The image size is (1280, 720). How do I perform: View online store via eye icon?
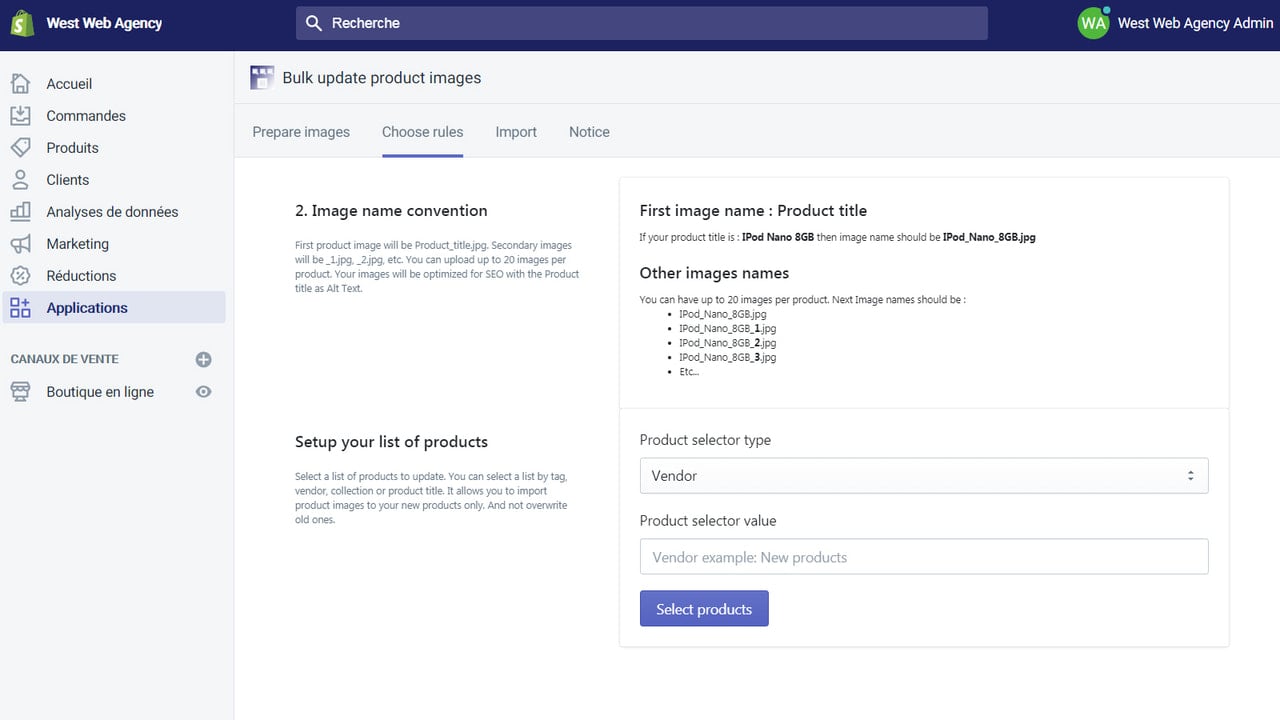pyautogui.click(x=203, y=391)
